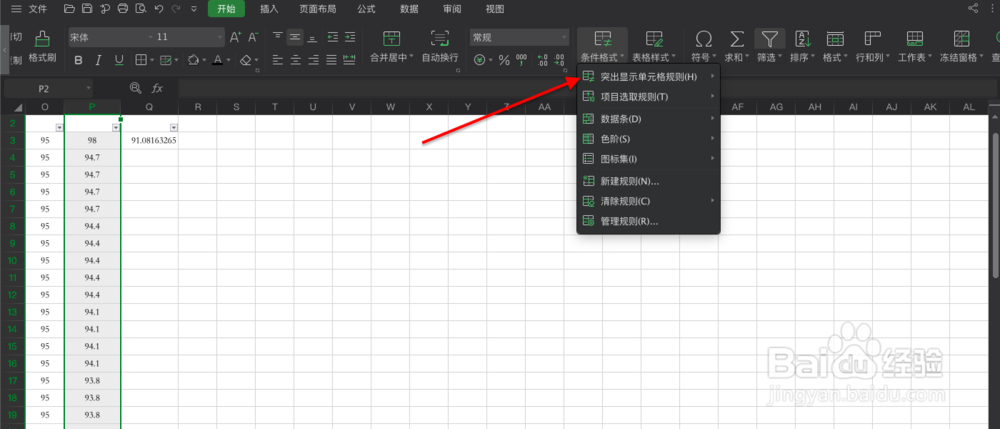Align text left
1000x429 pixels.
click(277, 60)
